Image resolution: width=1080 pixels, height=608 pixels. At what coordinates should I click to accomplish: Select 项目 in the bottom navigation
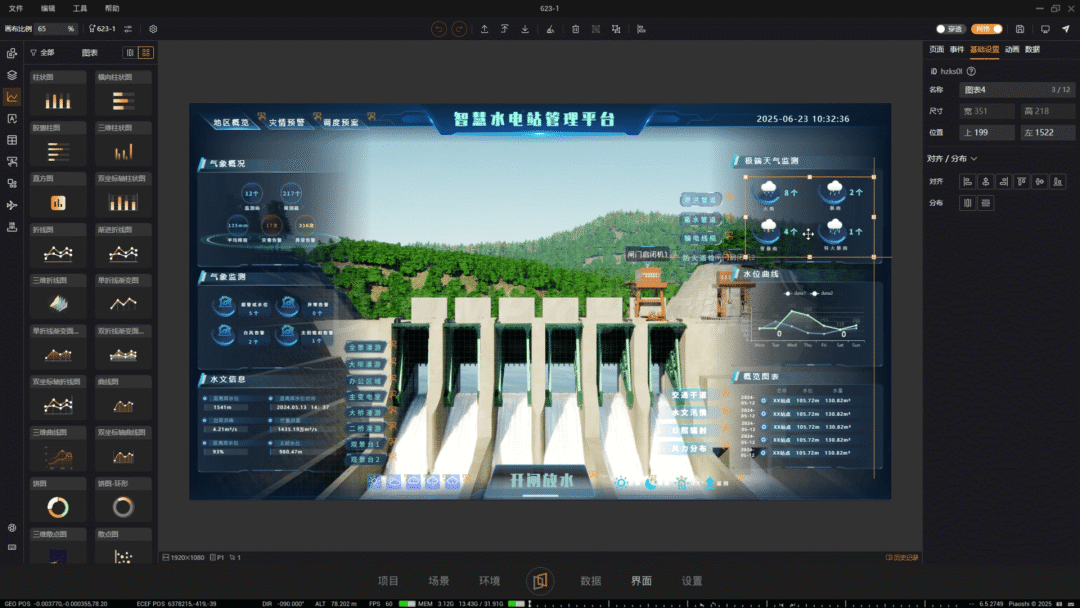point(388,581)
